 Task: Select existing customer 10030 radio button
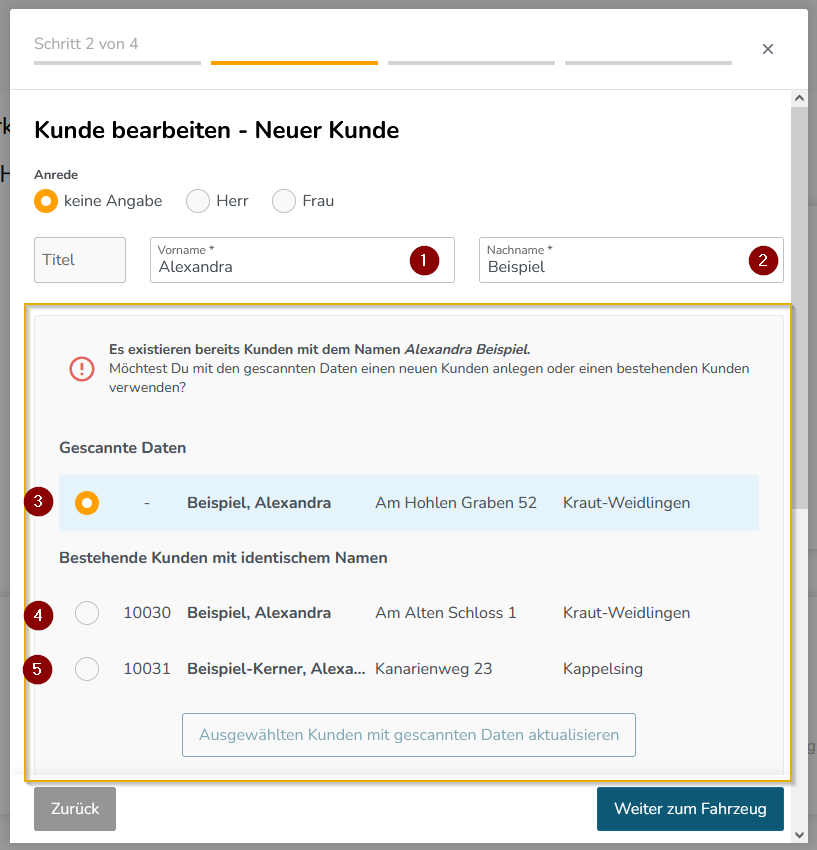point(87,613)
